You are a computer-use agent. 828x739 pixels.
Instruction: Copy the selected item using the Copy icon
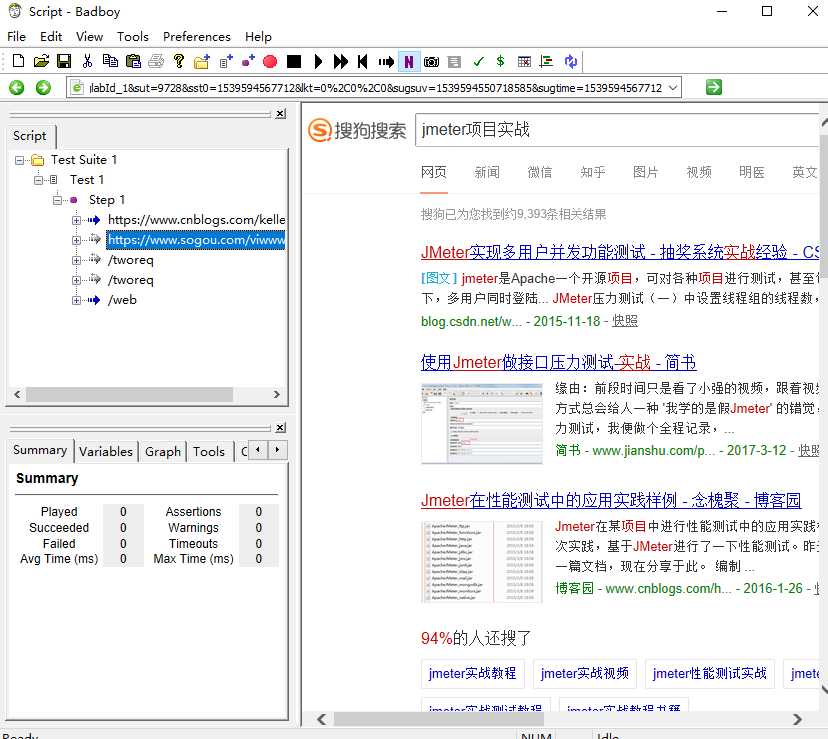[x=110, y=61]
